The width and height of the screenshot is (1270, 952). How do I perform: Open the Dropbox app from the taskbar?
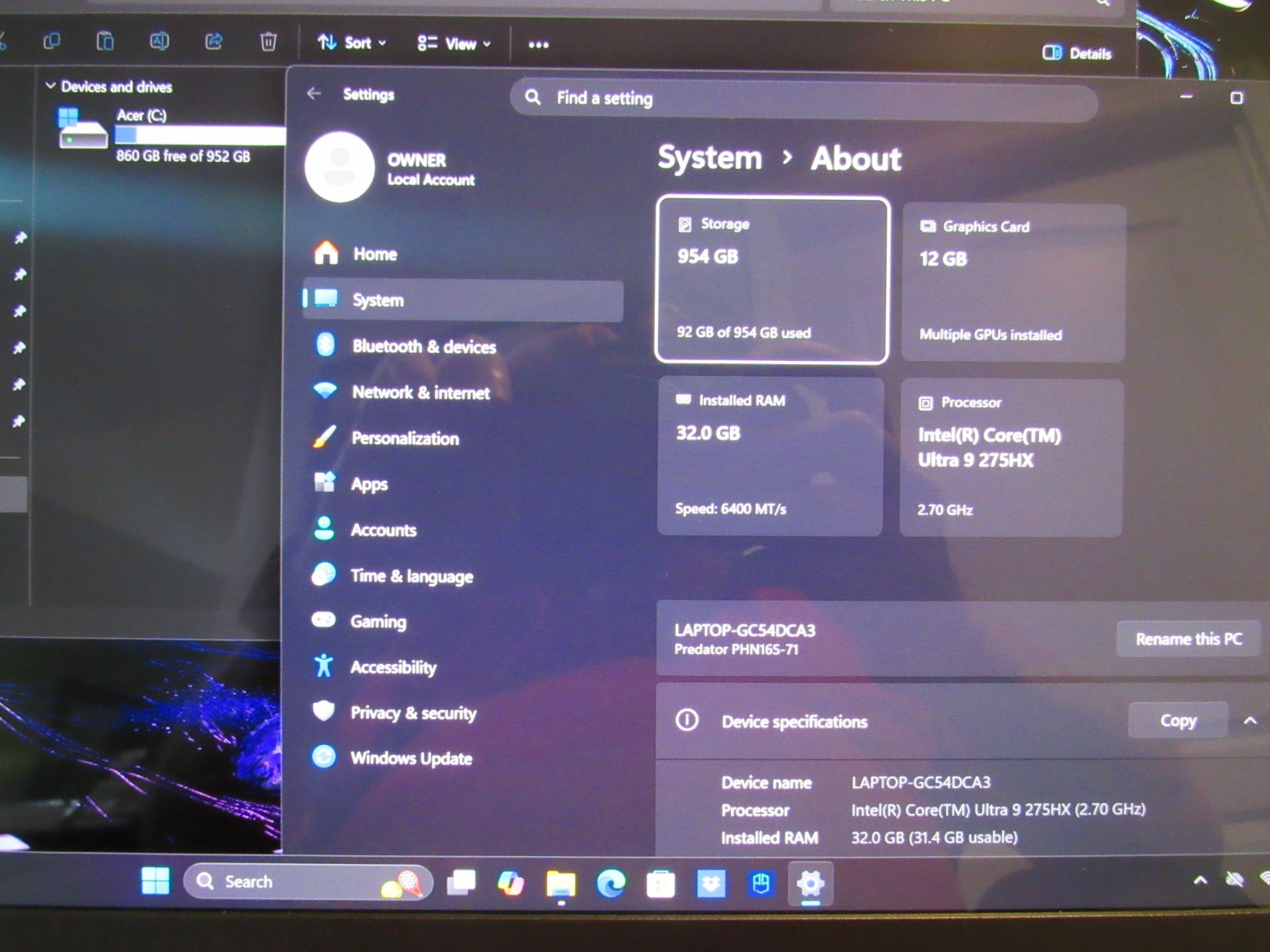click(x=710, y=884)
